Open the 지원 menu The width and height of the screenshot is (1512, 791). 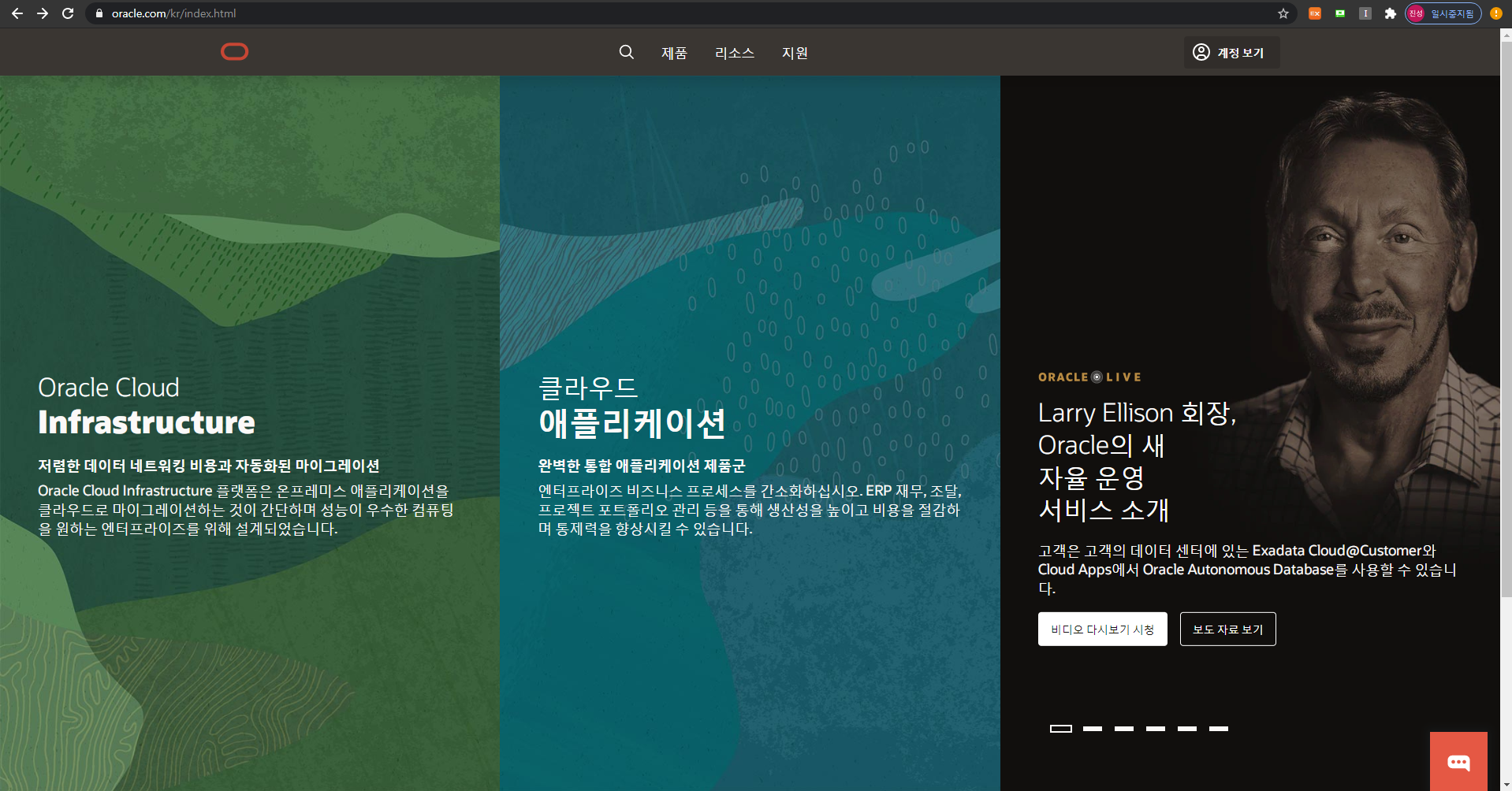(x=795, y=53)
